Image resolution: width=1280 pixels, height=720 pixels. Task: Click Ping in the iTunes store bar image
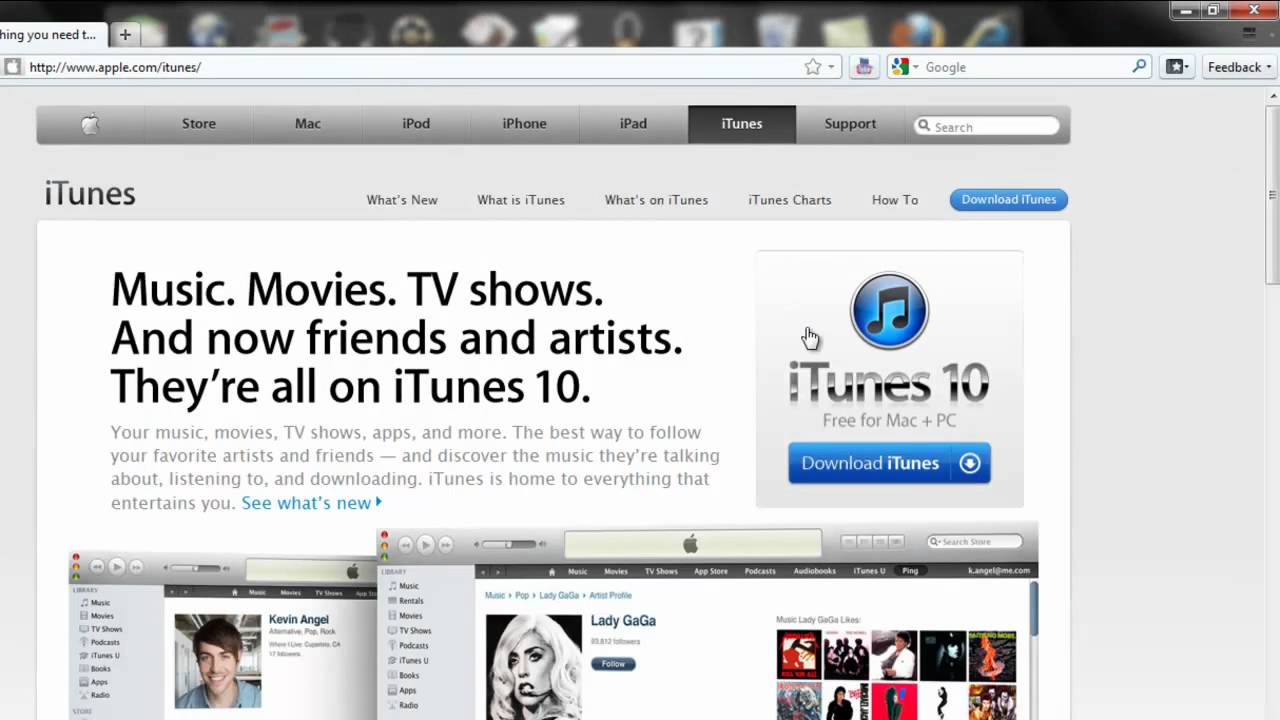click(910, 571)
